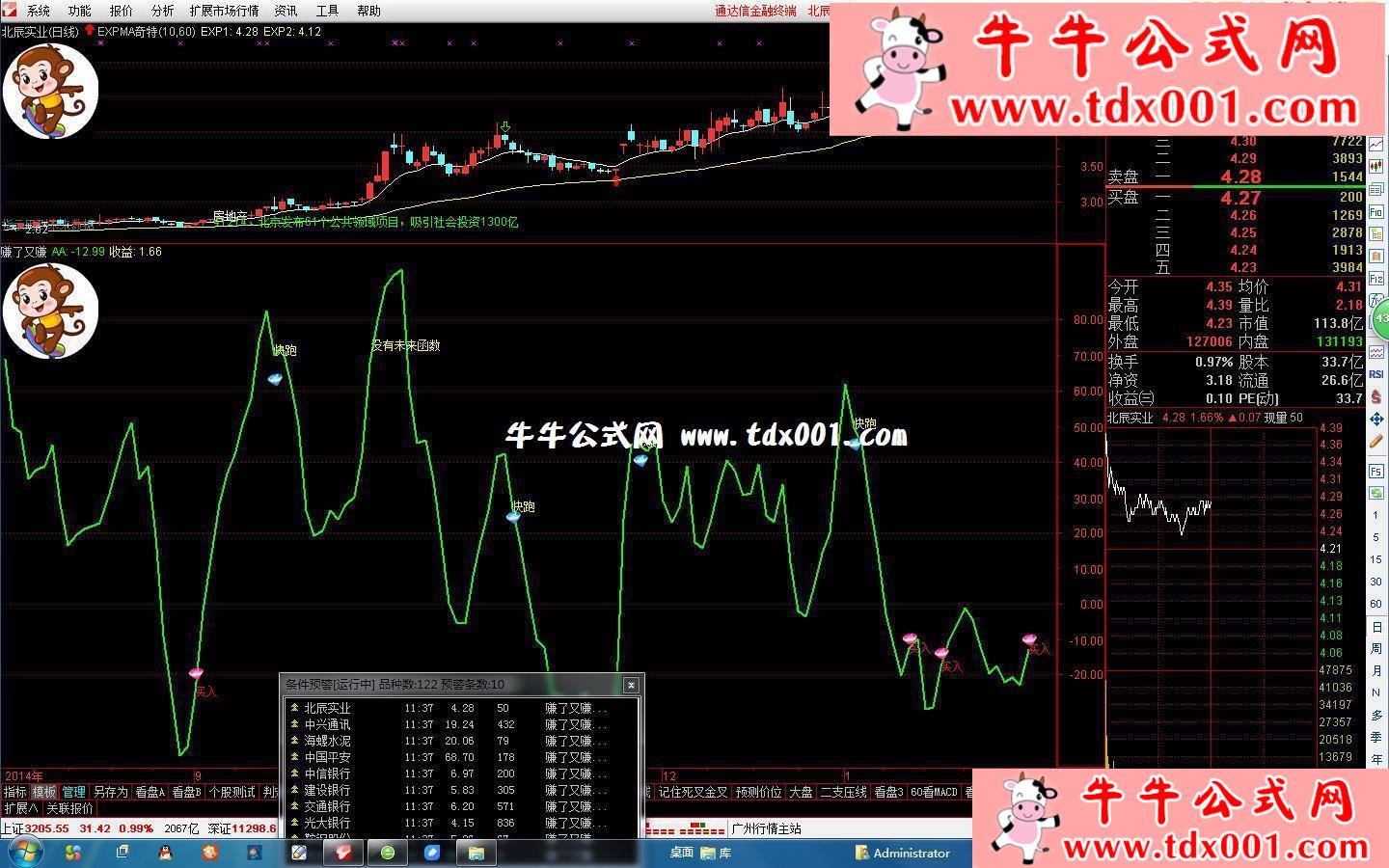1389x868 pixels.
Task: Select 海螺水泥 row in alert list
Action: [x=463, y=741]
